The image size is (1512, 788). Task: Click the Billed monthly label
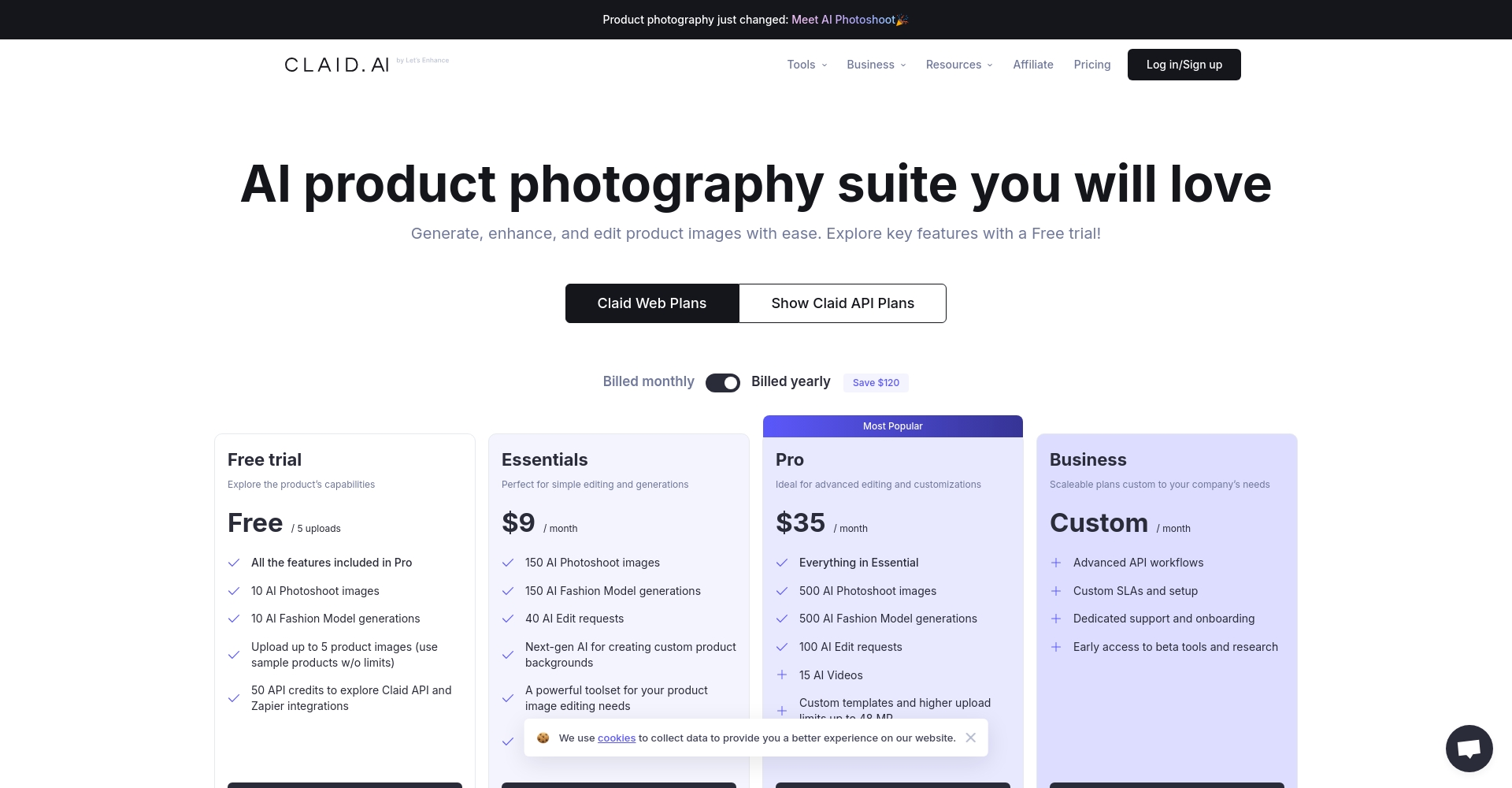click(648, 381)
